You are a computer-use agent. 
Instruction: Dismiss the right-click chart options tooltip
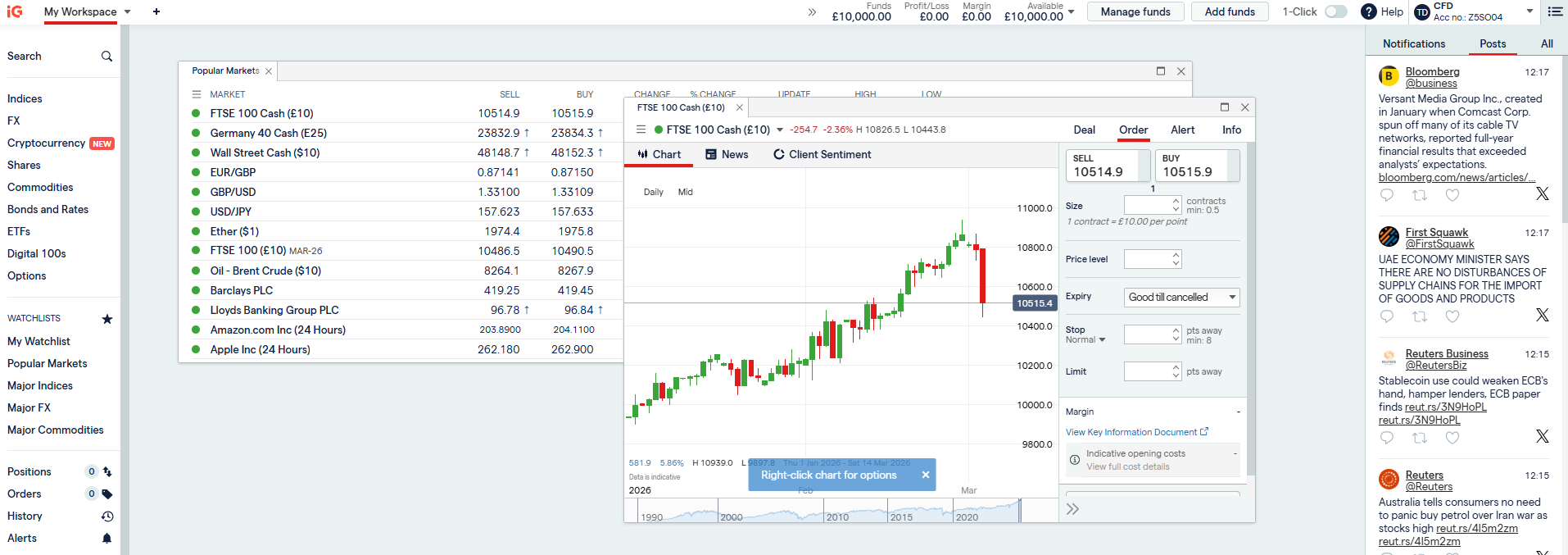point(926,475)
